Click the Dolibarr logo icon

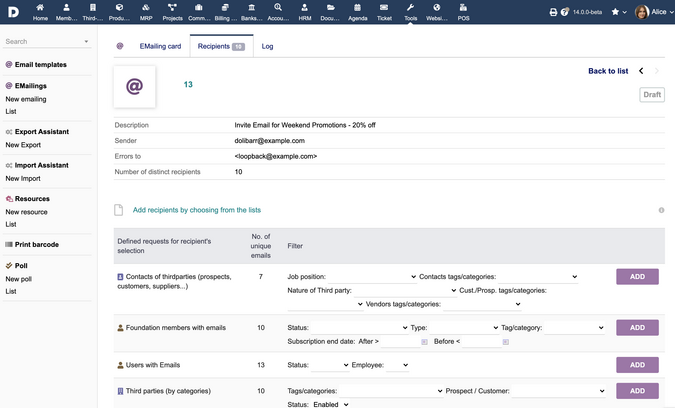13,12
